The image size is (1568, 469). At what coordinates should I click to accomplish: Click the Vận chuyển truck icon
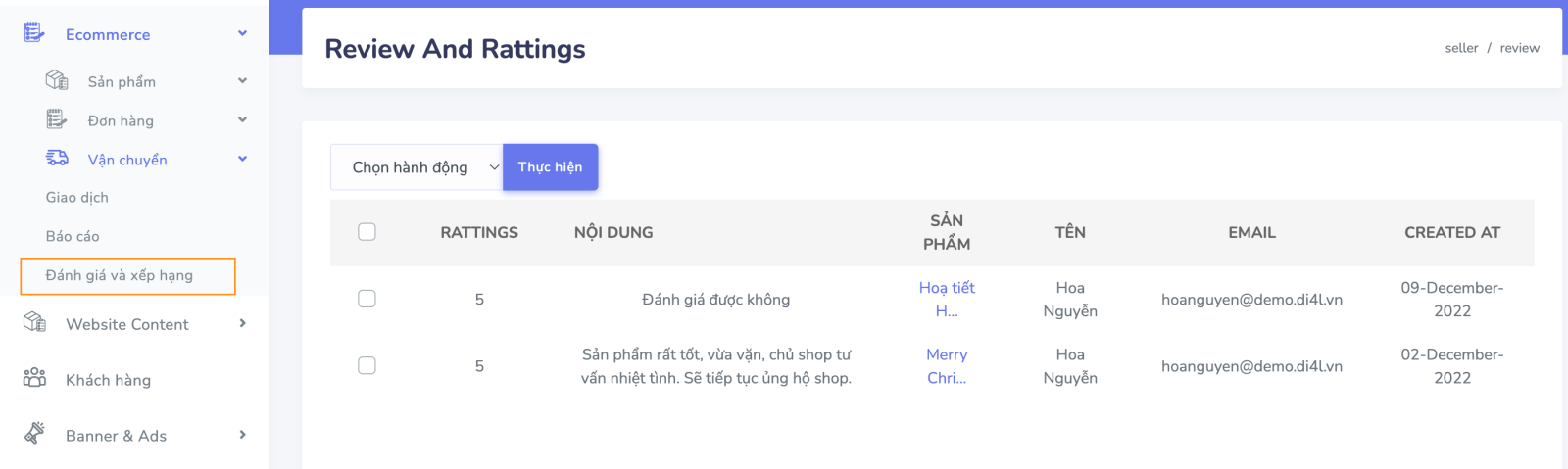[57, 159]
